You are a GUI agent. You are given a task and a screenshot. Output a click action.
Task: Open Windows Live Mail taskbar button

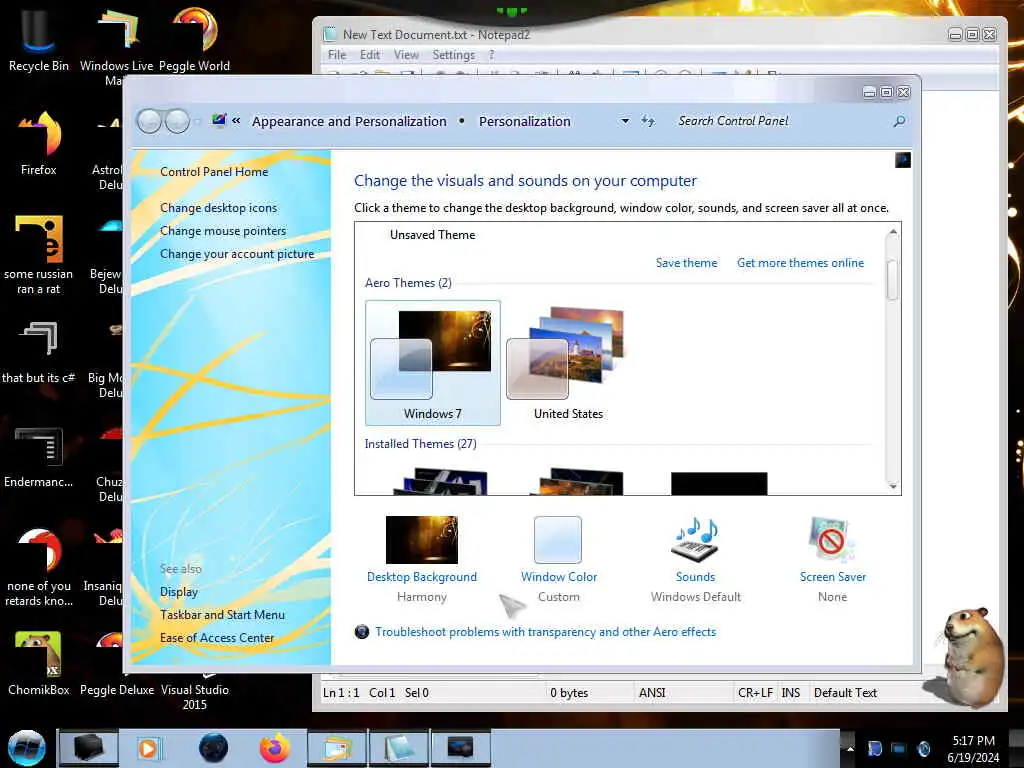tap(337, 748)
